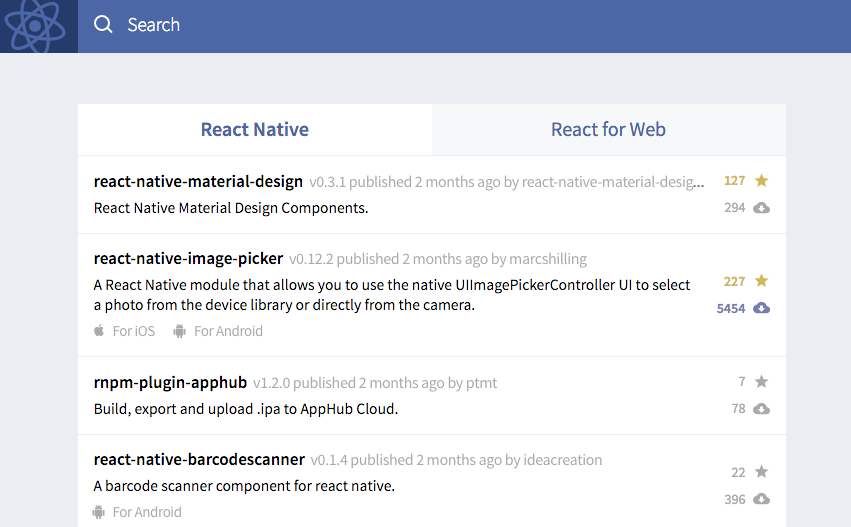Open react-native-barcodescanner package
Screen dimensions: 851x527
[199, 459]
